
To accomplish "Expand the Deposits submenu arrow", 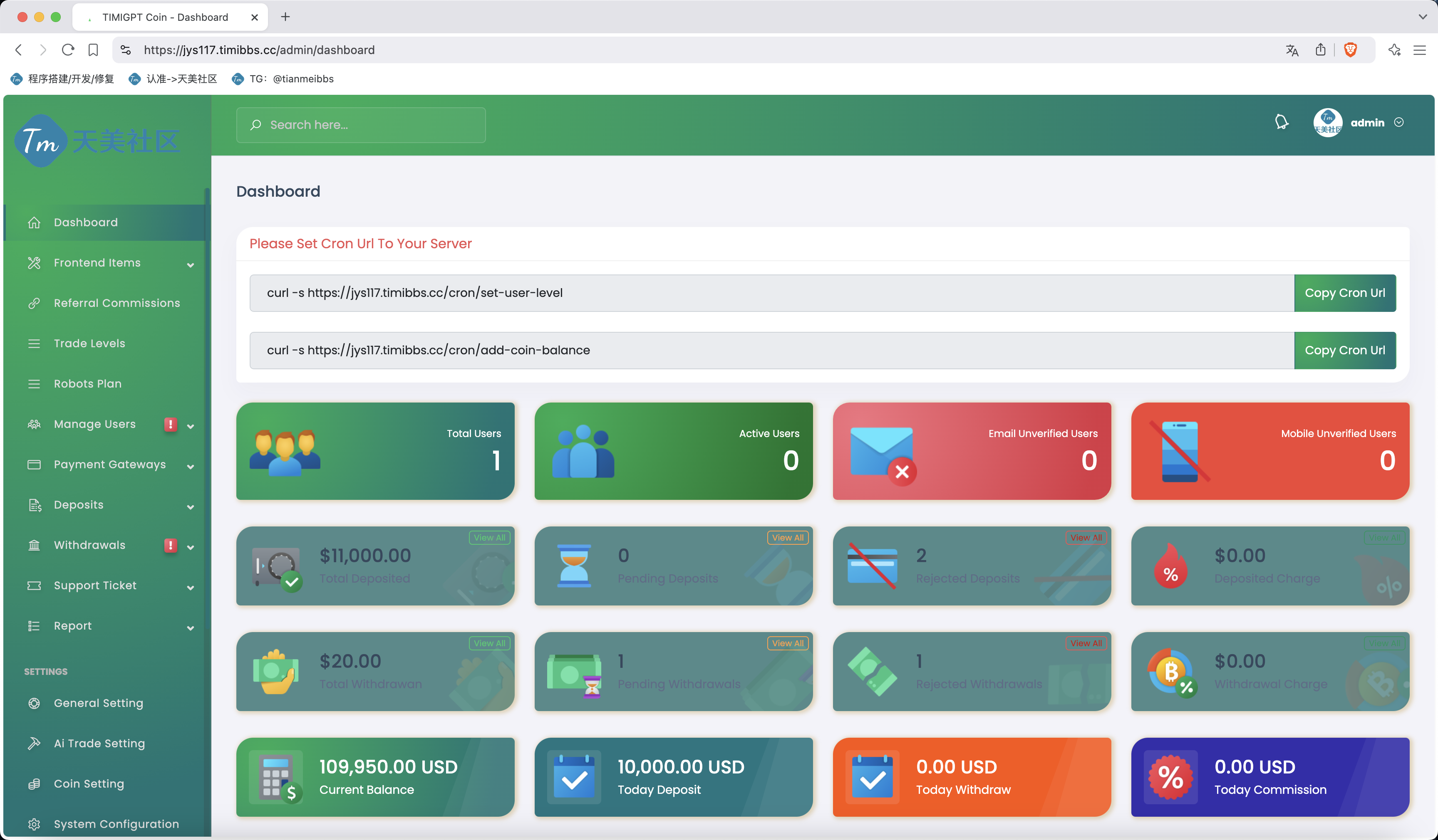I will [191, 507].
